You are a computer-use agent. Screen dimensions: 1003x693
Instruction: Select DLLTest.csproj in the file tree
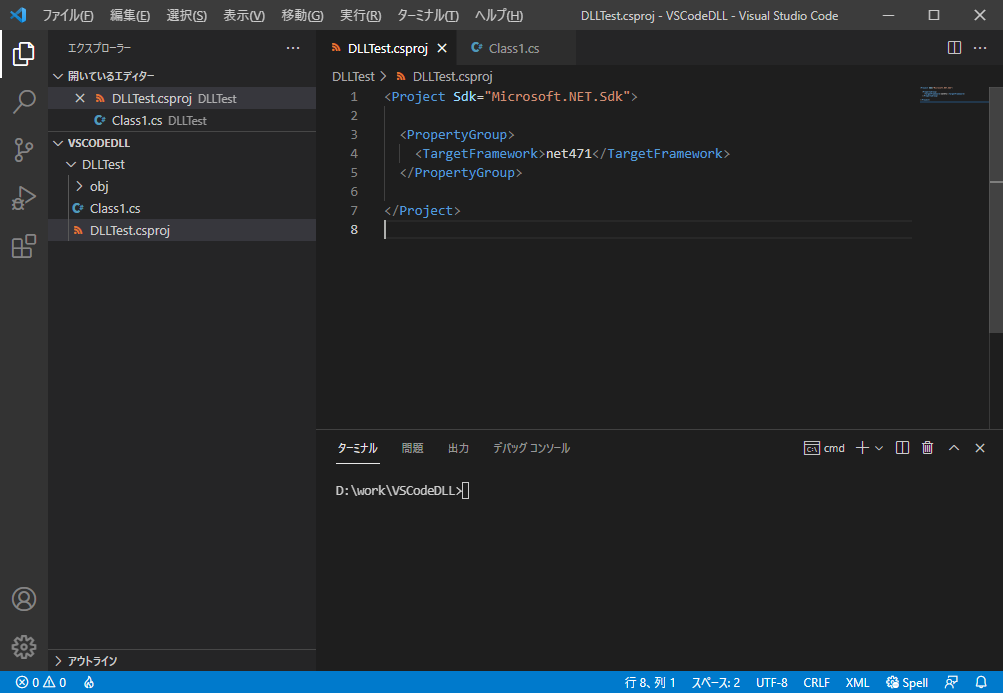tap(182, 230)
